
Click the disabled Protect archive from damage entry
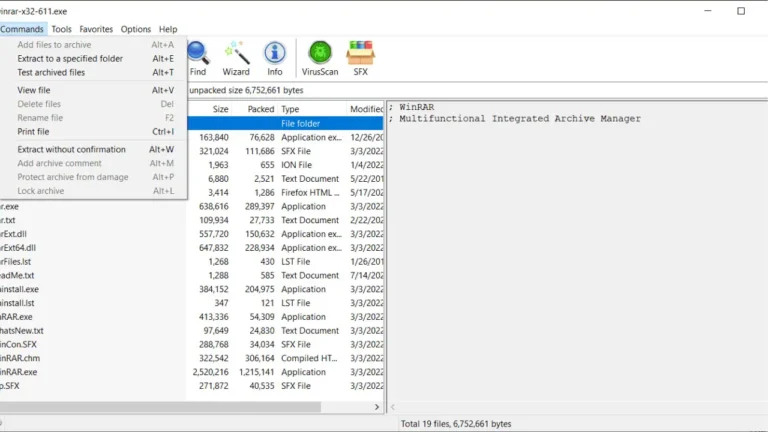(94, 177)
